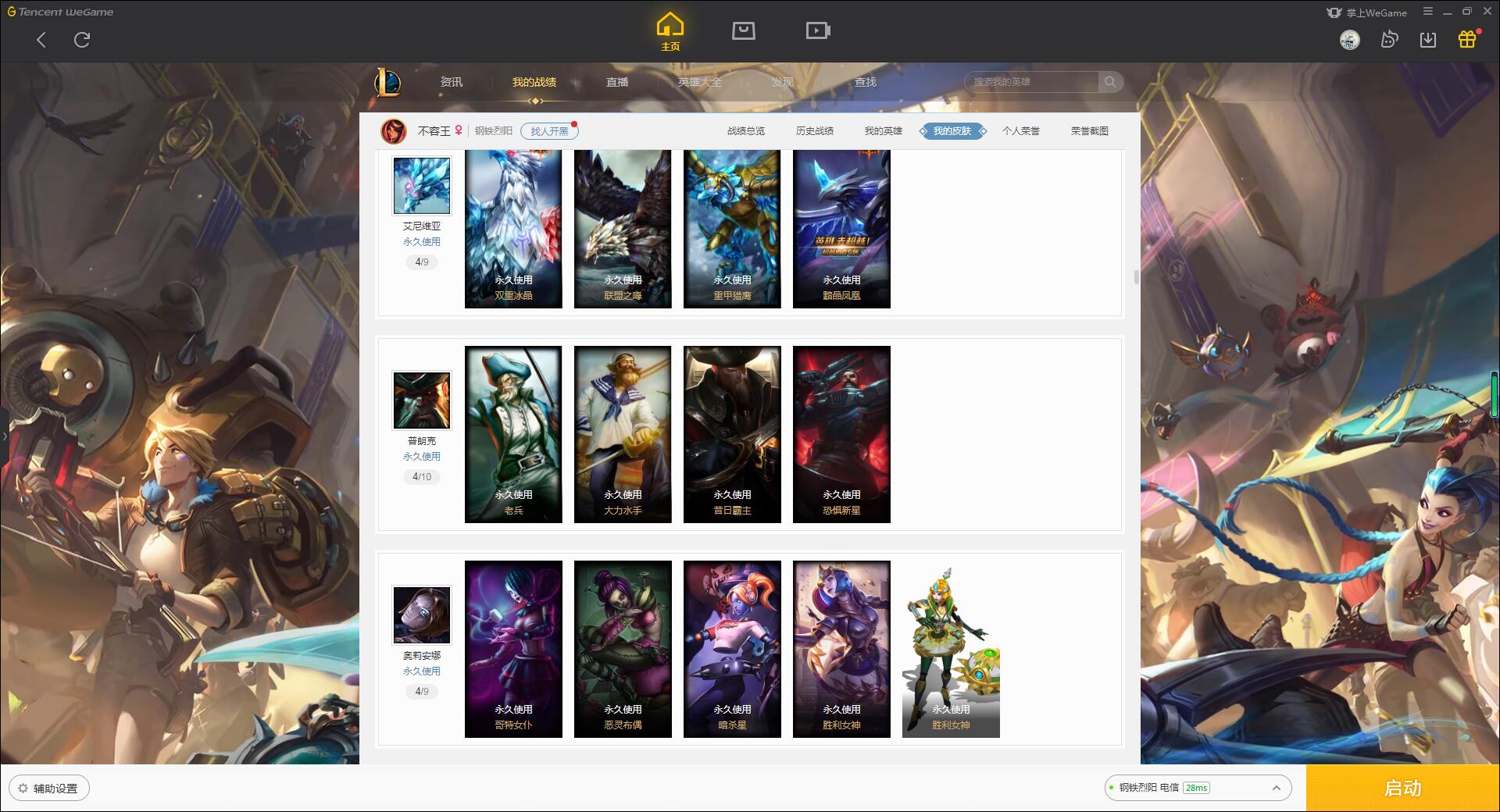Screen dimensions: 1500x812
Task: Open the gift box icon
Action: click(x=1467, y=39)
